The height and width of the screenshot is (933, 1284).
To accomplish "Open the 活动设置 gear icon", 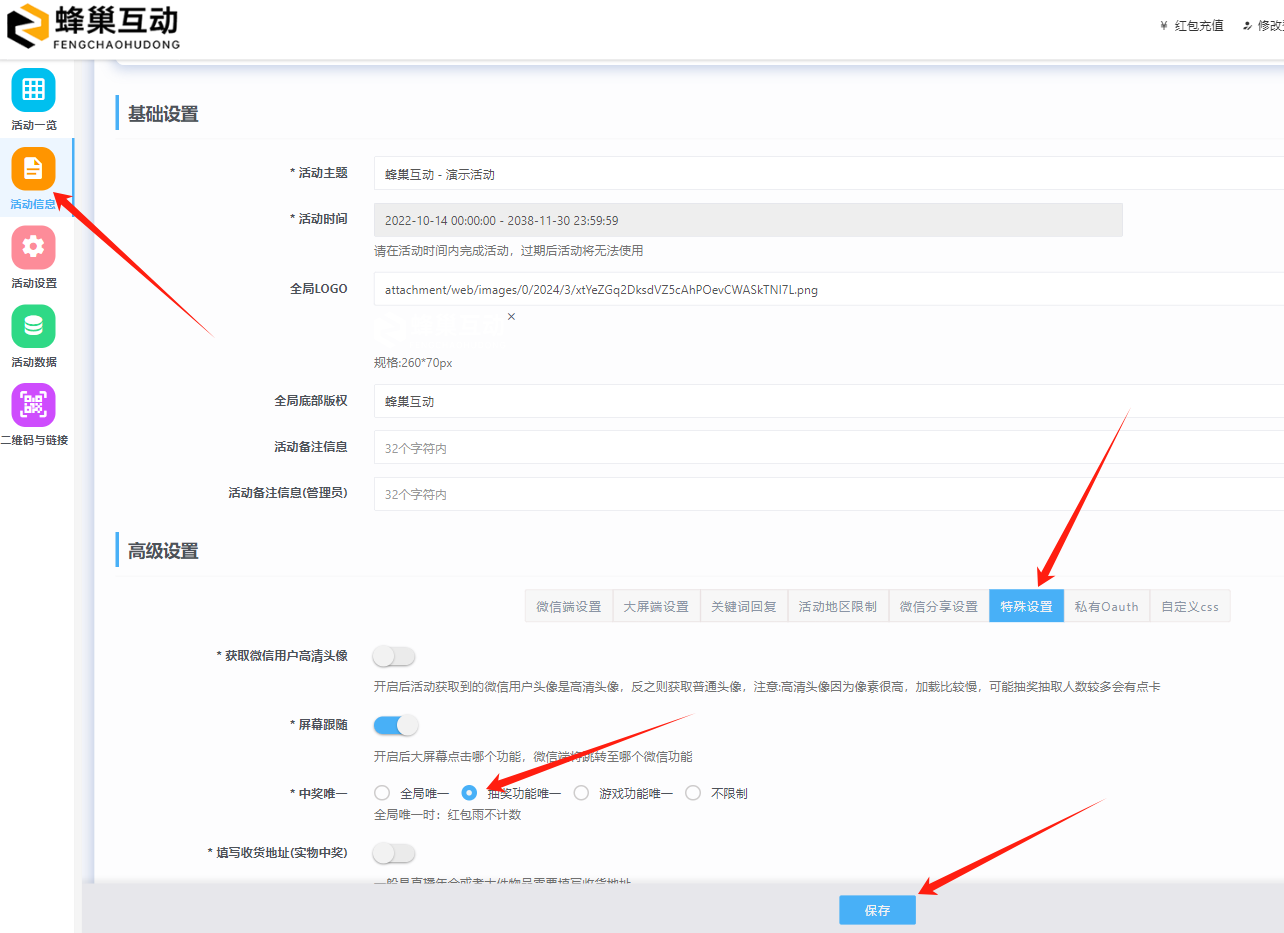I will (33, 247).
